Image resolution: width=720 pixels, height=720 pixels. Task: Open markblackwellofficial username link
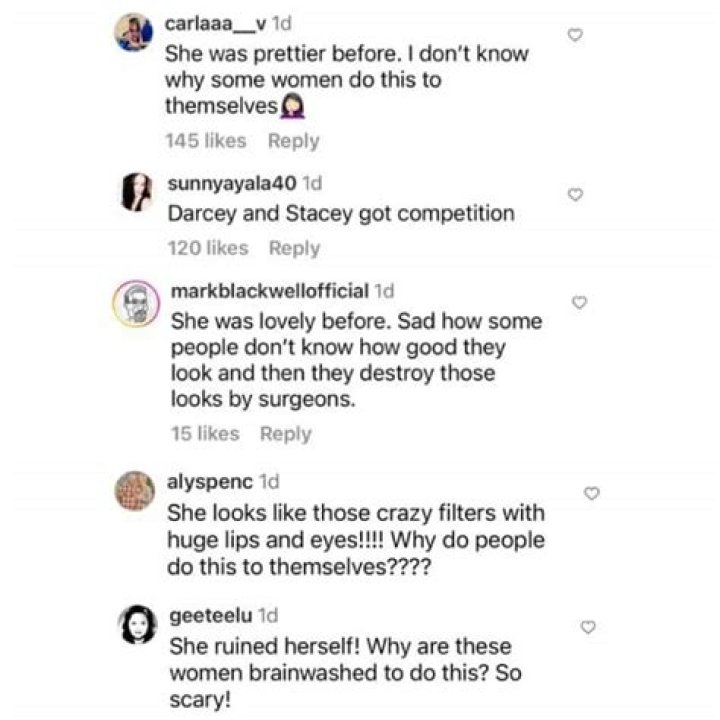pyautogui.click(x=270, y=291)
